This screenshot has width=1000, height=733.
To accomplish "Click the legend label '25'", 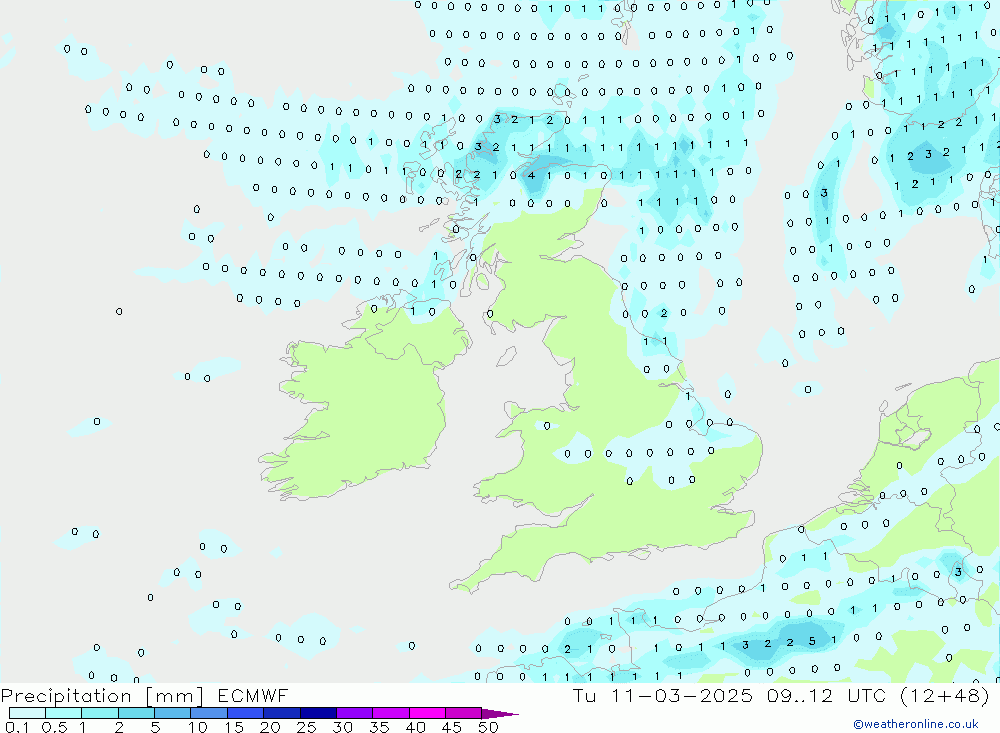I will click(306, 727).
